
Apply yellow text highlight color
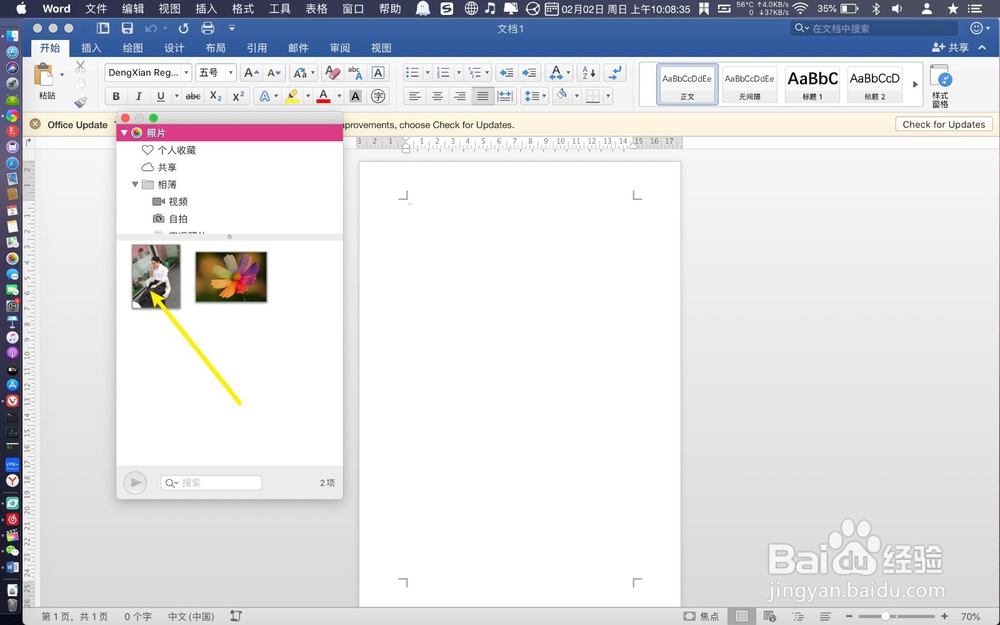[x=292, y=96]
